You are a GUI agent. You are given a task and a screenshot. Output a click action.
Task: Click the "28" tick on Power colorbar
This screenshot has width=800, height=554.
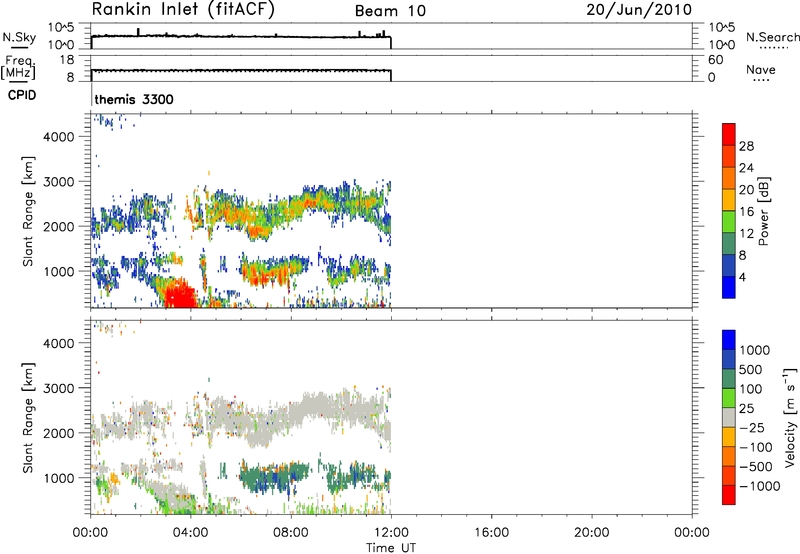click(746, 146)
